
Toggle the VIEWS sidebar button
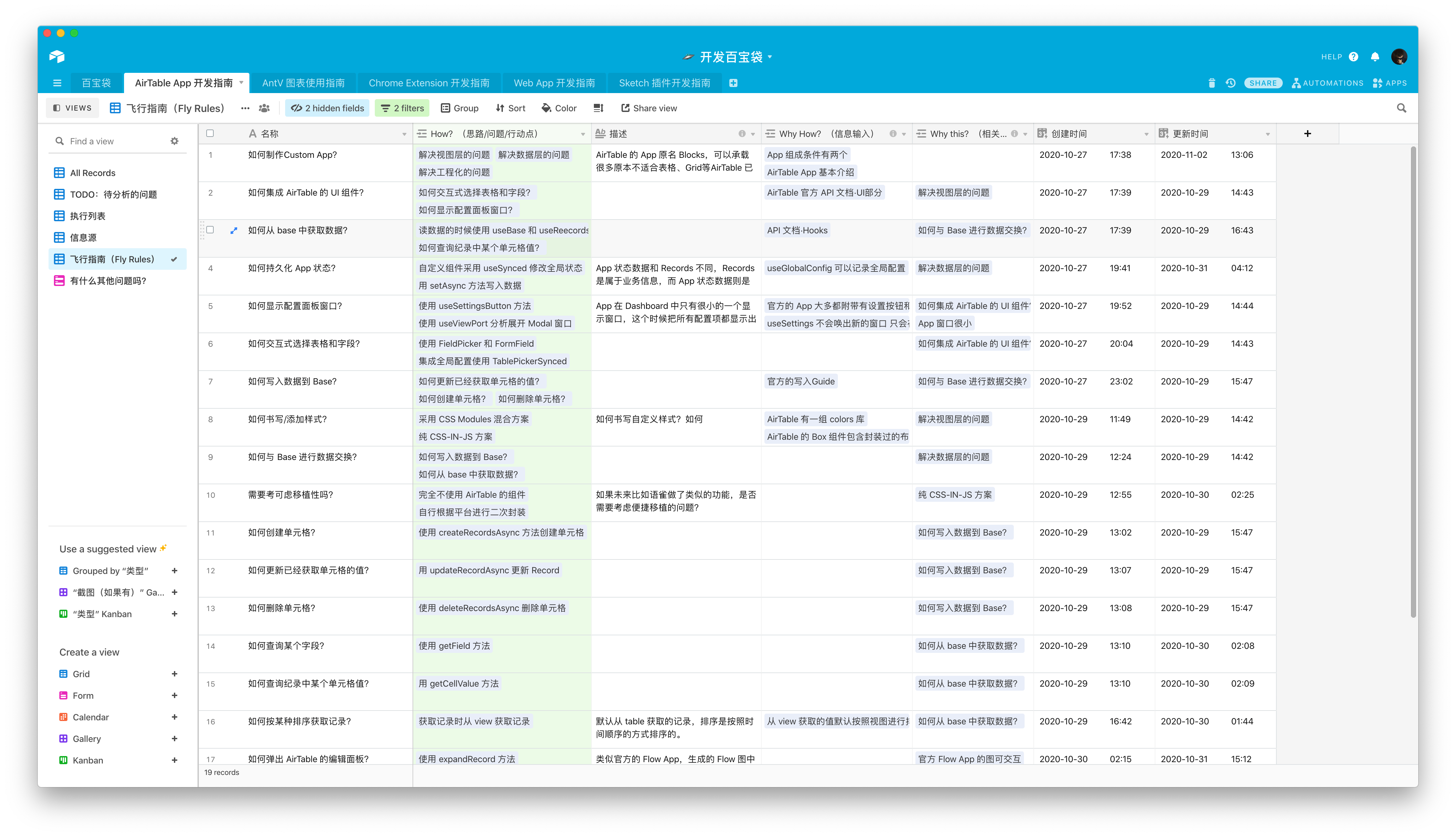coord(72,108)
